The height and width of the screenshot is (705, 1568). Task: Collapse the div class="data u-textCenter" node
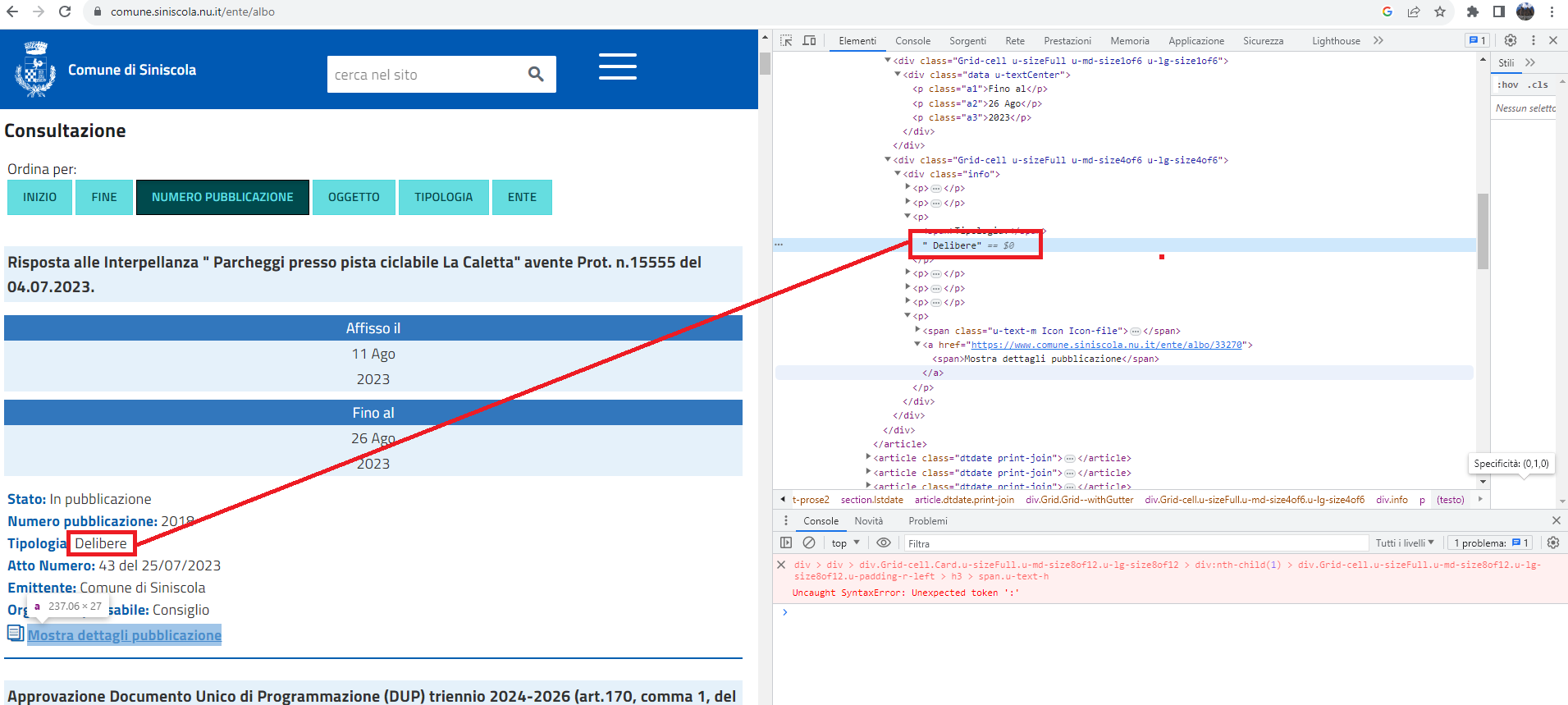(897, 75)
